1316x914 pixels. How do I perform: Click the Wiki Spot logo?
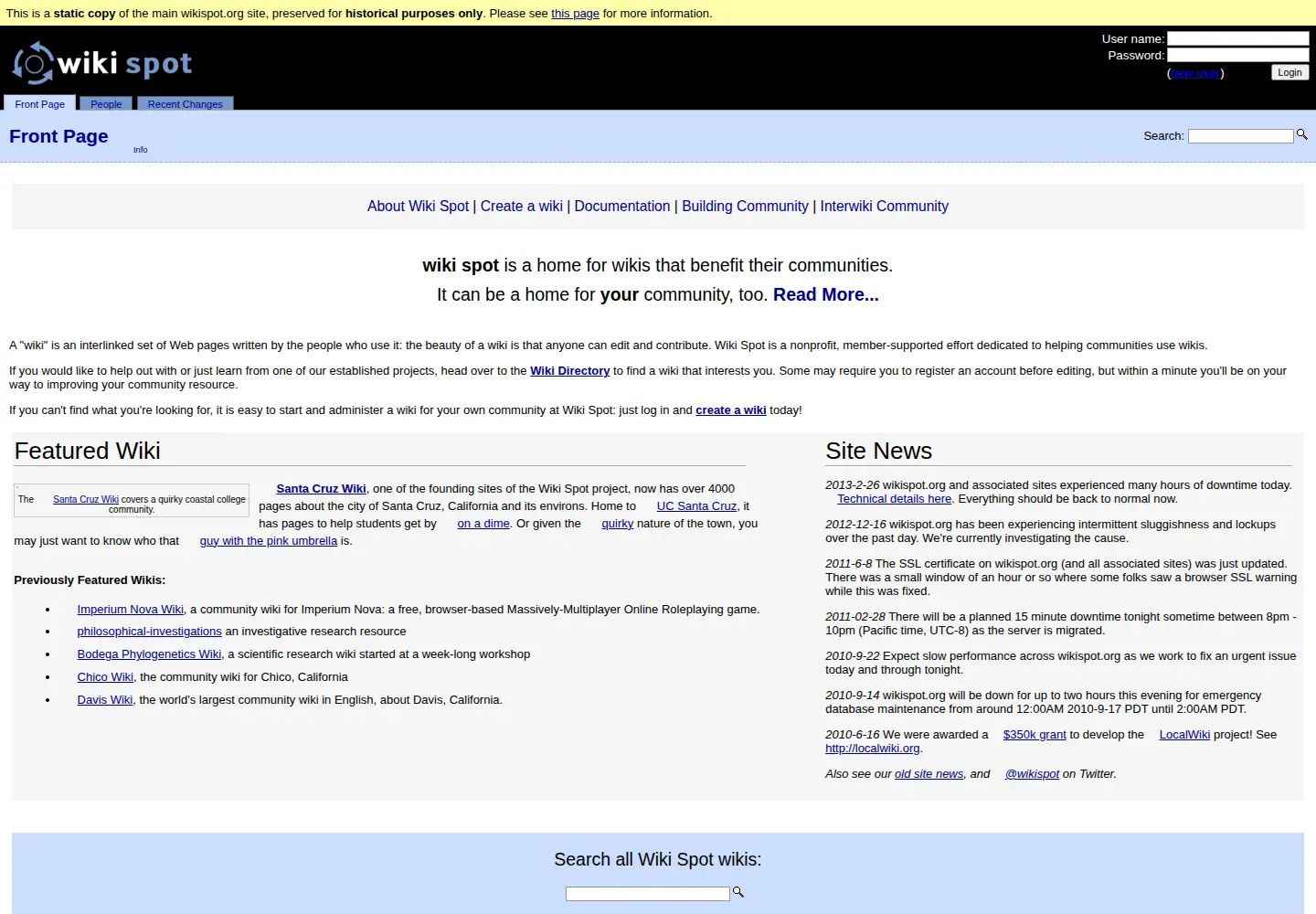click(x=102, y=63)
